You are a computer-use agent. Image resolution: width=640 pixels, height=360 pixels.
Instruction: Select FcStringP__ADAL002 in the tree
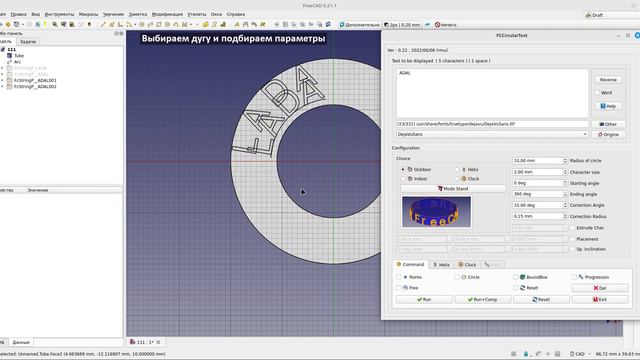click(x=35, y=87)
